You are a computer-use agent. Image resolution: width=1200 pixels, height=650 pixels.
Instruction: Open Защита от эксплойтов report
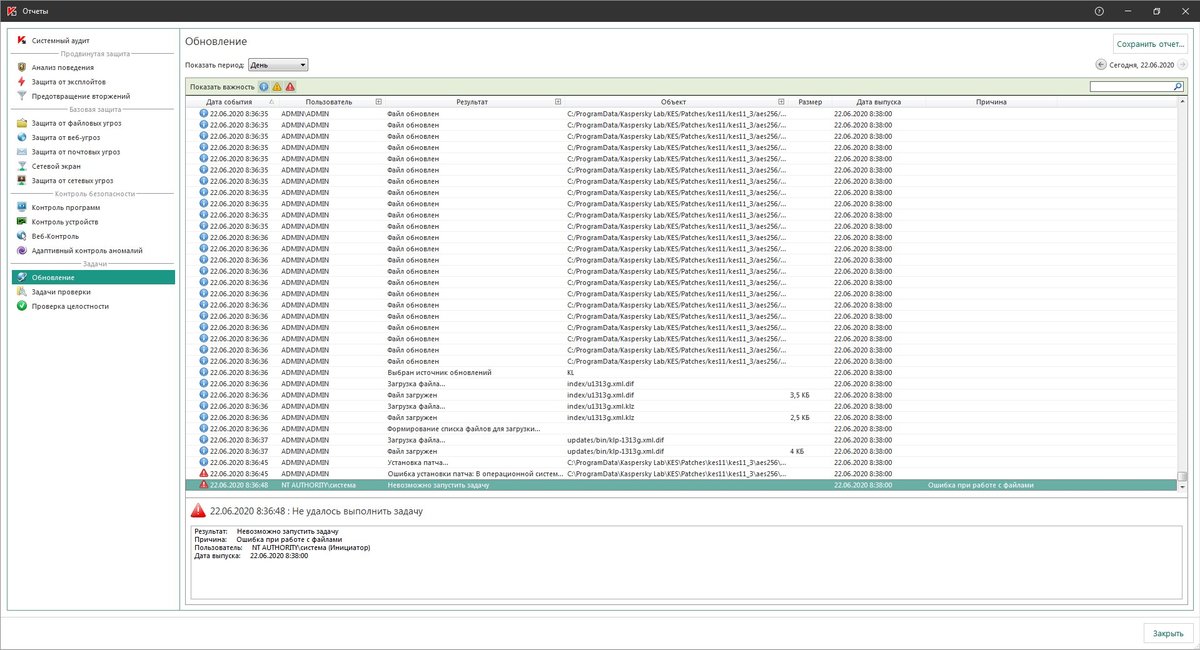tap(68, 82)
